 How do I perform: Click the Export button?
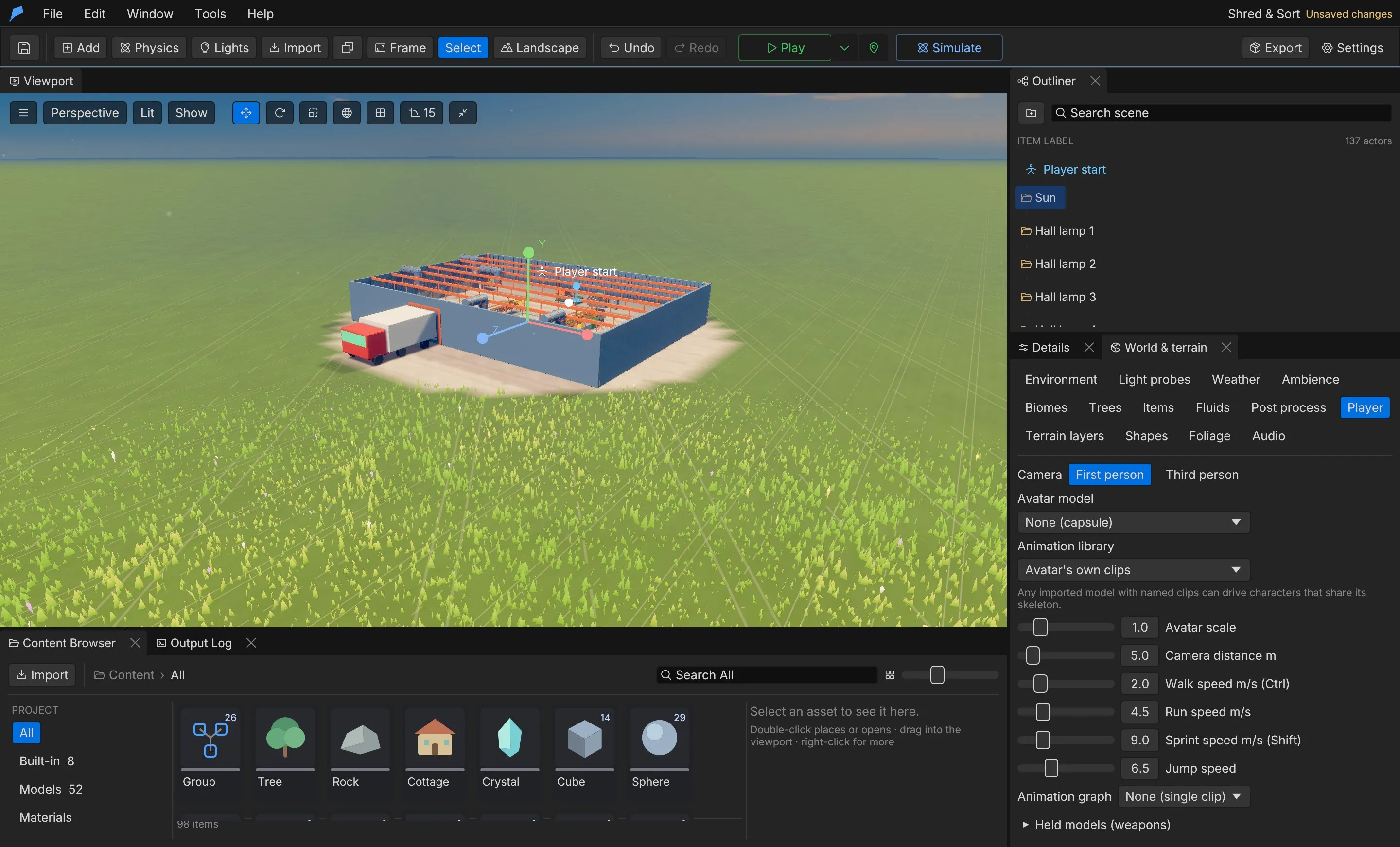[1276, 48]
